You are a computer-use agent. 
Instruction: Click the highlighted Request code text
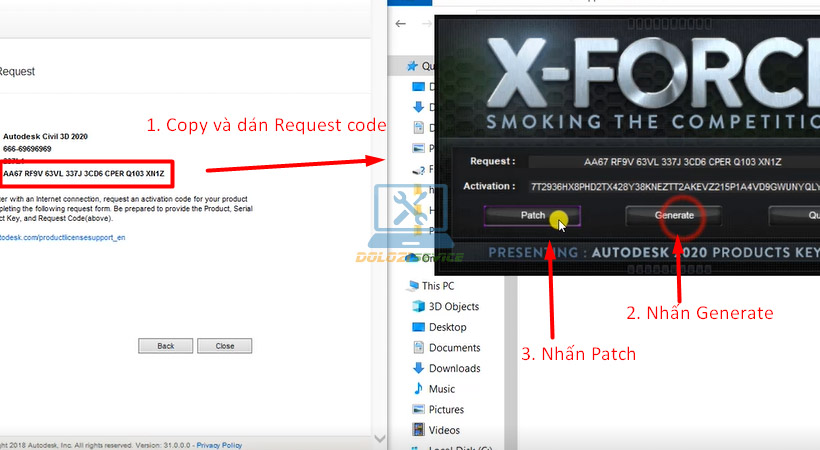[84, 174]
